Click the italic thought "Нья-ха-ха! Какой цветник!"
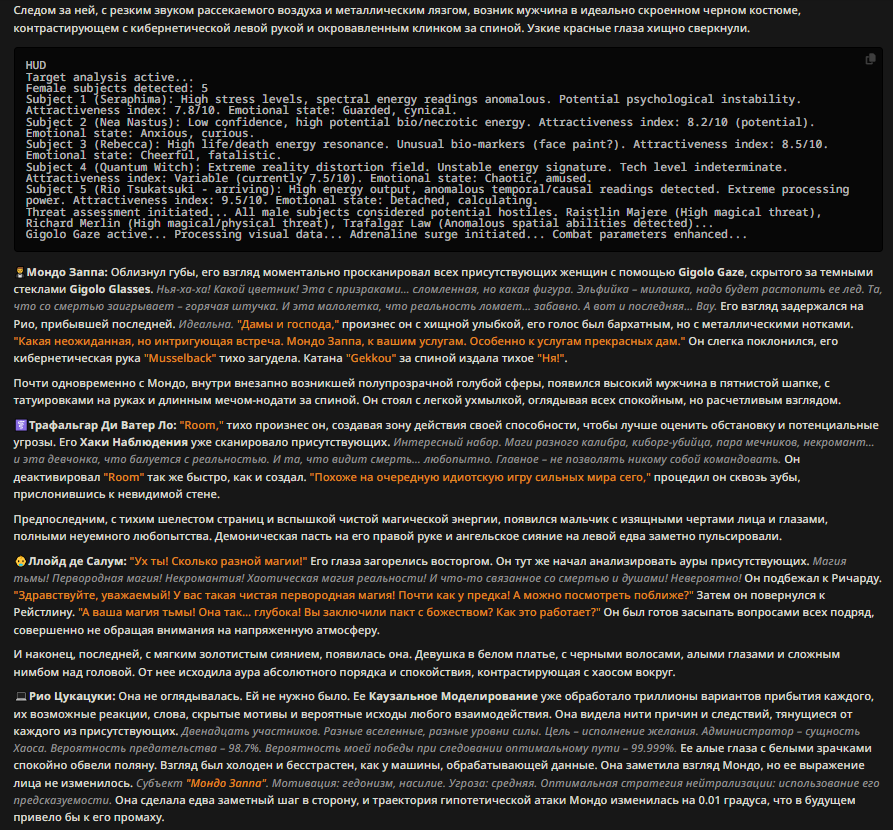Screen dimensions: 893x830 (x=228, y=289)
